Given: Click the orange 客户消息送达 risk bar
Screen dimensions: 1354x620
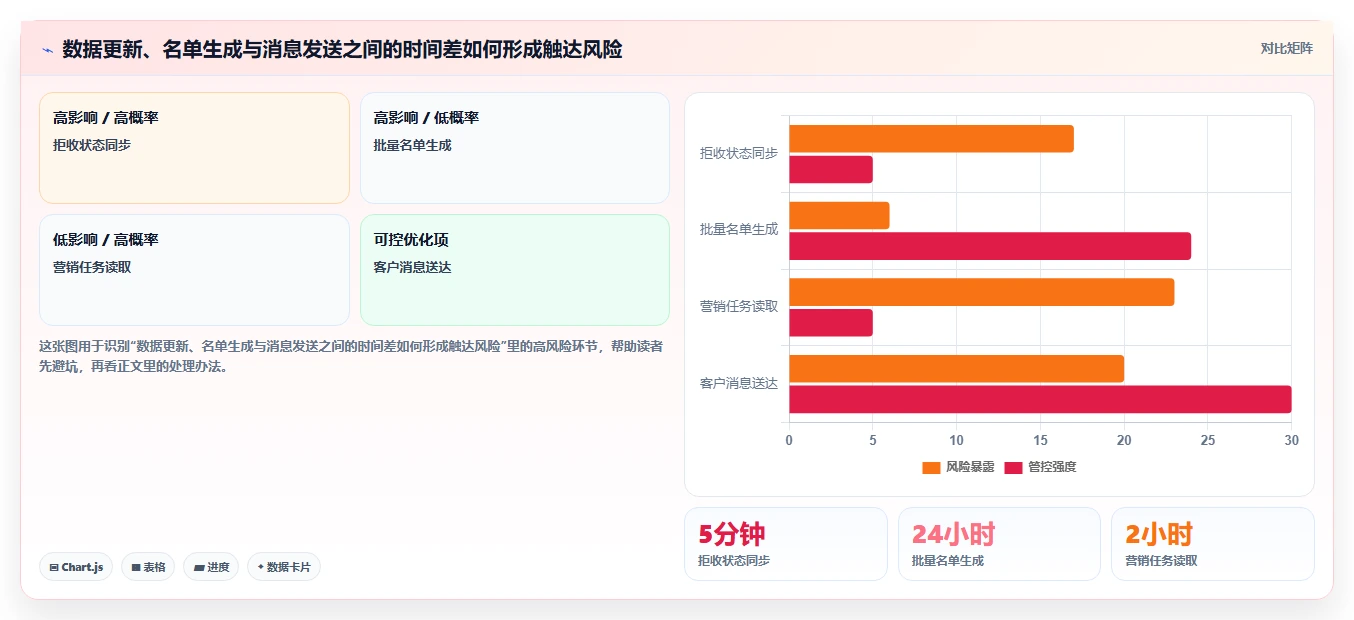Looking at the screenshot, I should (956, 369).
